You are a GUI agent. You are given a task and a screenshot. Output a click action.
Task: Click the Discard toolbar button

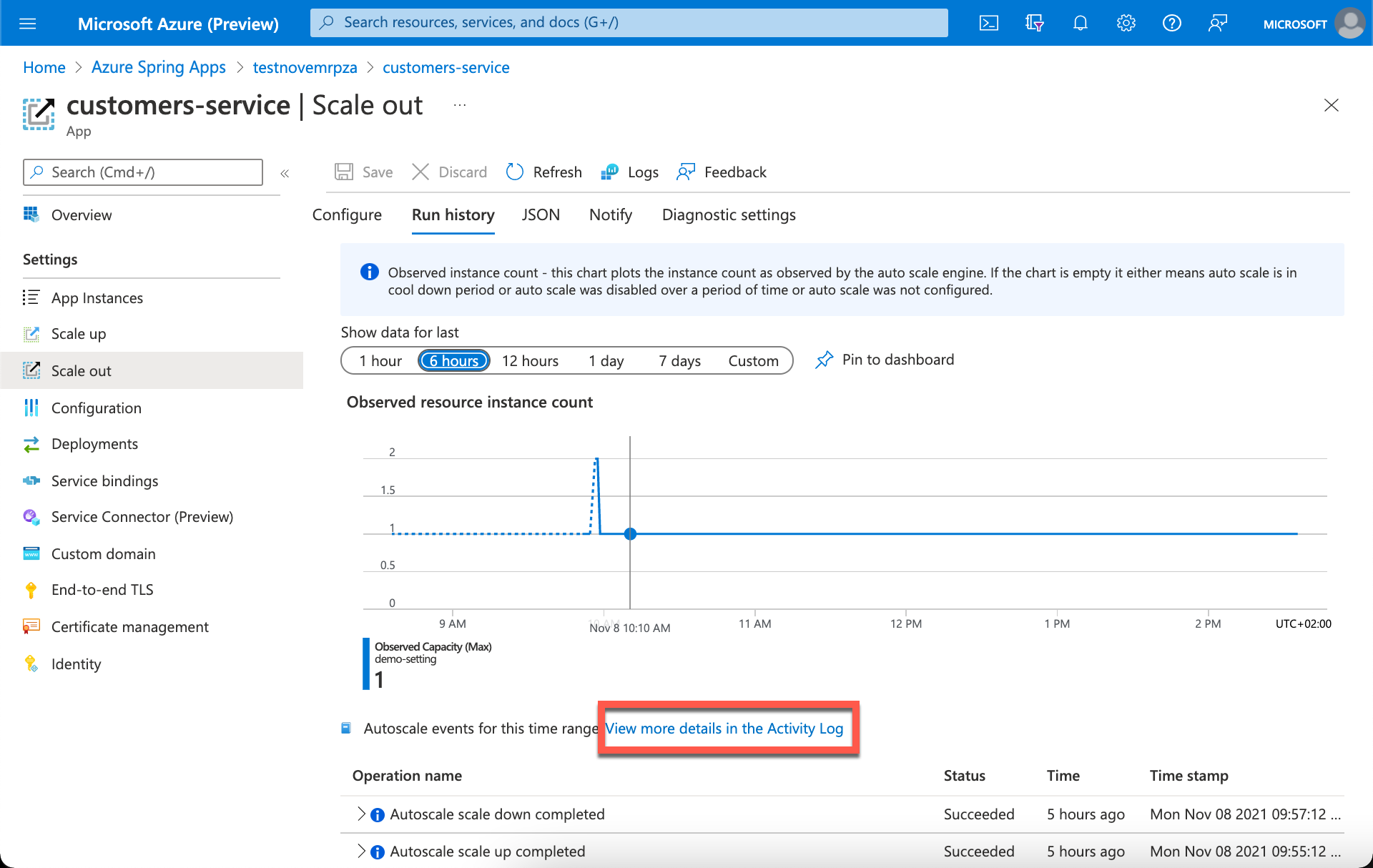(450, 172)
